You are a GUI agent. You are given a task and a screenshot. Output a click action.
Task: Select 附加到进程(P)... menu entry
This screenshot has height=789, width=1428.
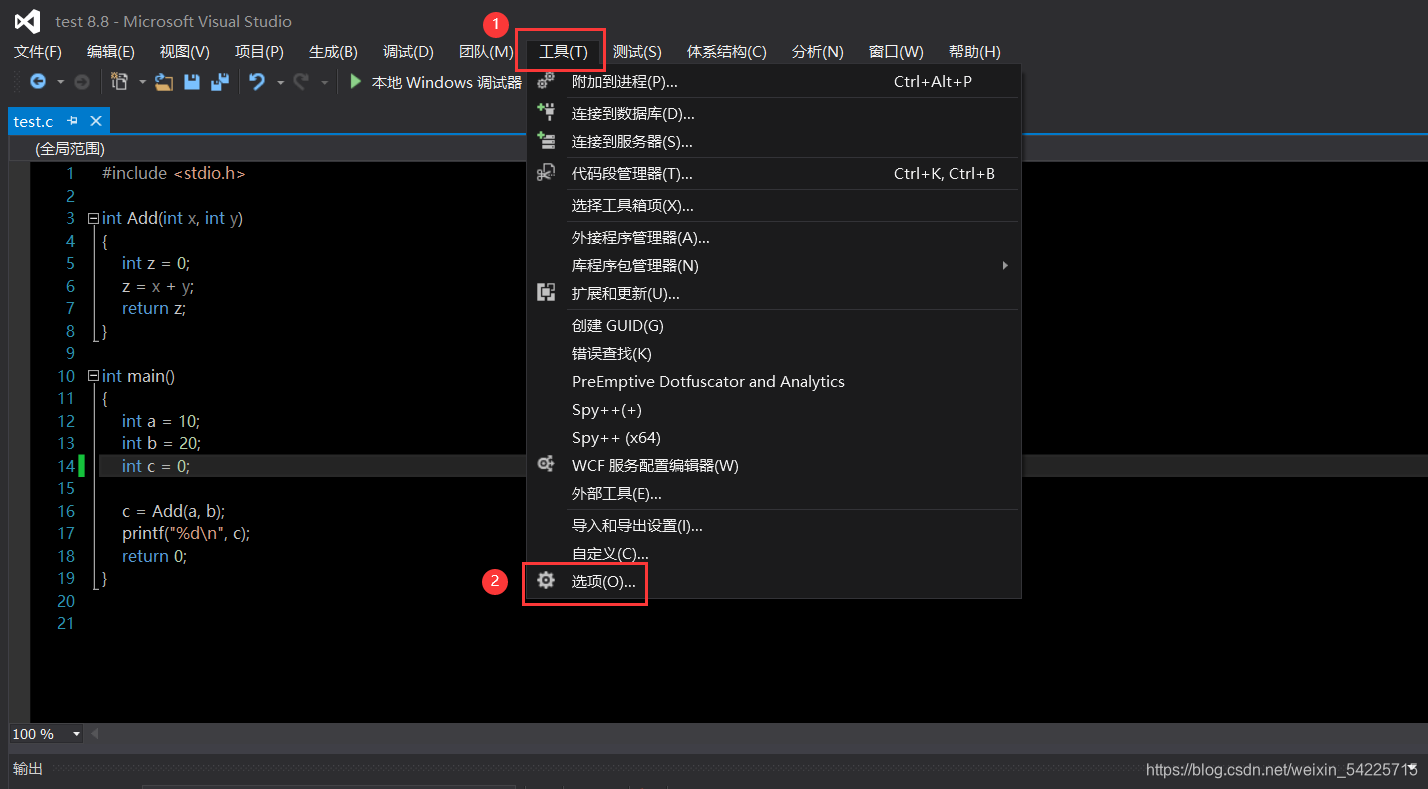pos(774,81)
